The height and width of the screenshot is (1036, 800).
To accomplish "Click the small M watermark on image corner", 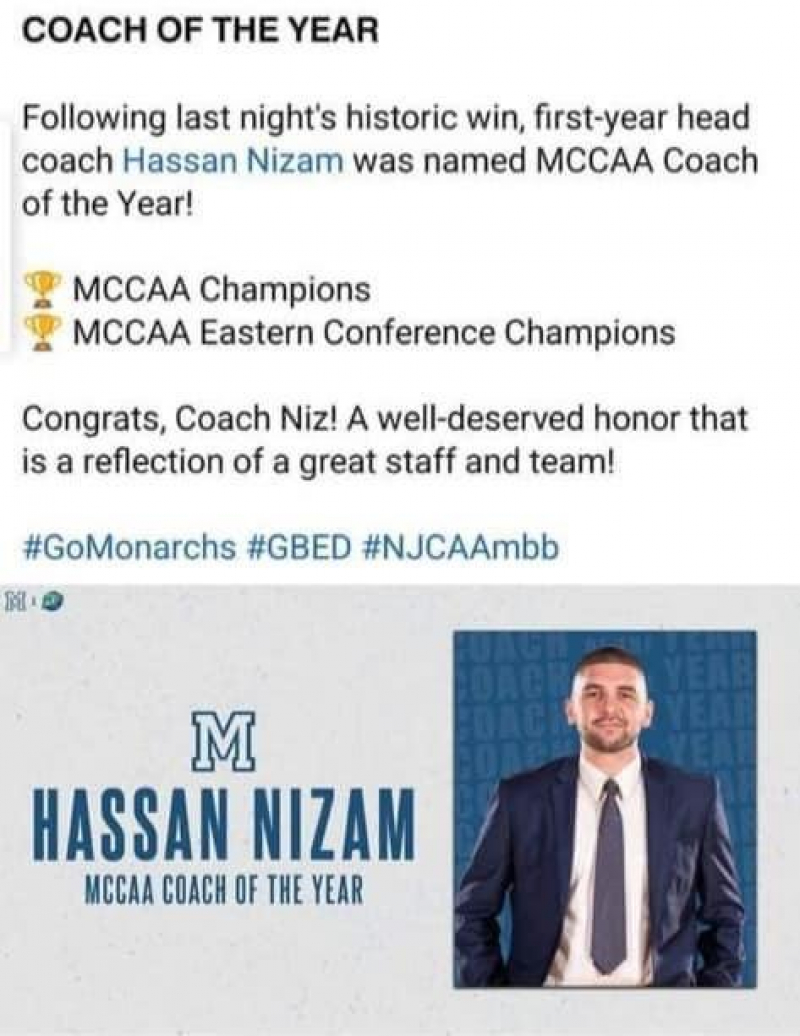I will coord(15,602).
